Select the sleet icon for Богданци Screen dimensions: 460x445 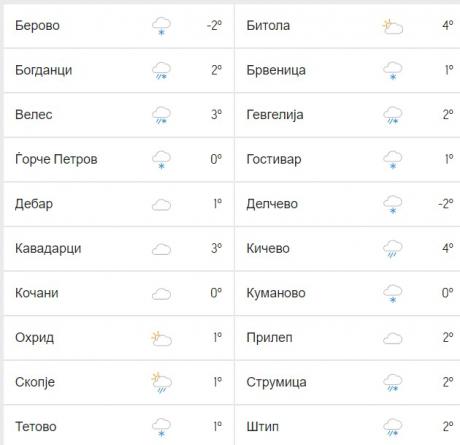pyautogui.click(x=161, y=71)
